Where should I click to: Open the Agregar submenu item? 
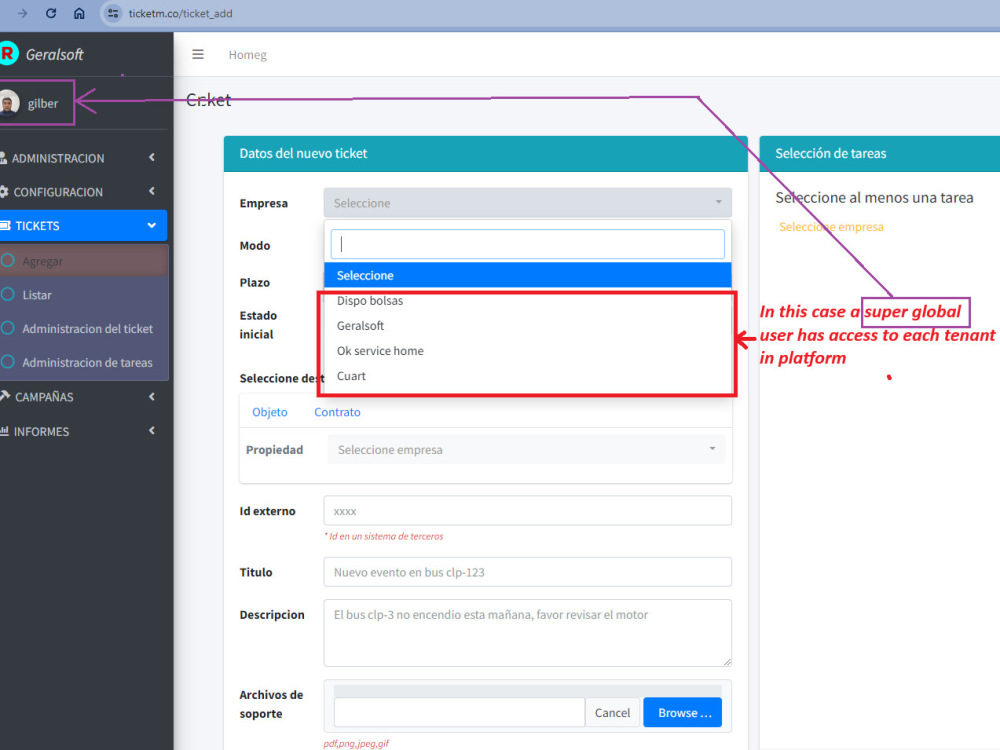click(x=84, y=261)
